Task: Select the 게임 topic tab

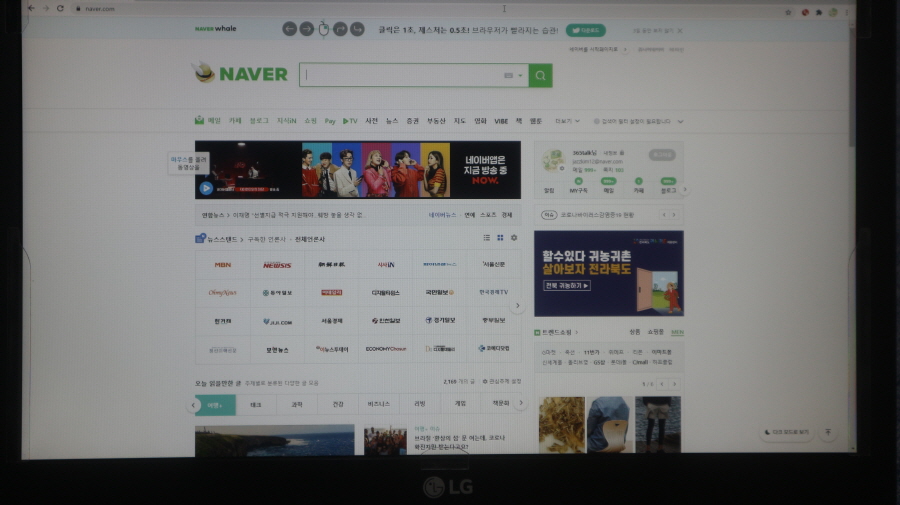Action: coord(460,404)
